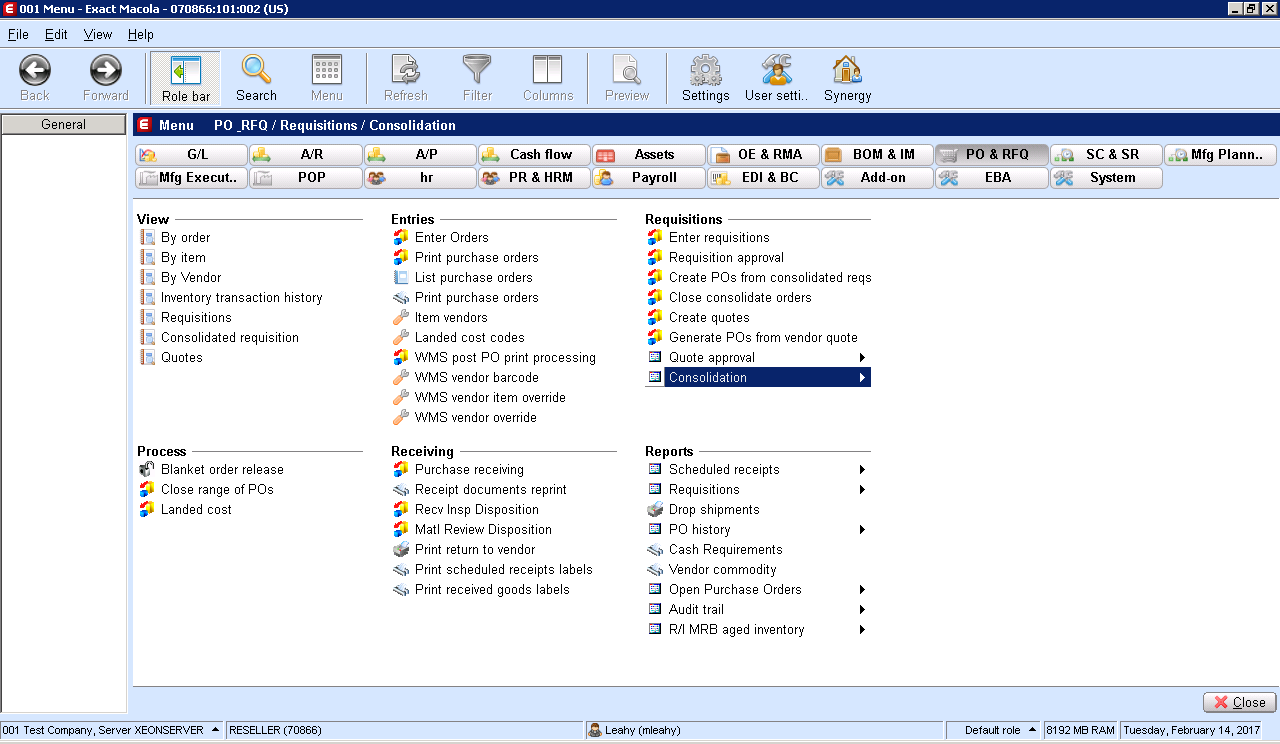The height and width of the screenshot is (744, 1280).
Task: Open the File menu
Action: (18, 34)
